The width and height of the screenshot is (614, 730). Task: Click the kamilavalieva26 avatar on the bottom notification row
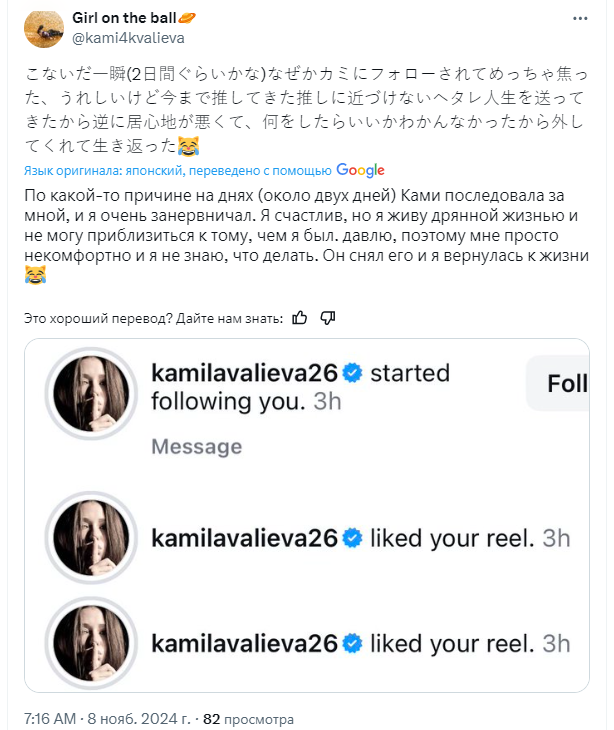pos(89,642)
